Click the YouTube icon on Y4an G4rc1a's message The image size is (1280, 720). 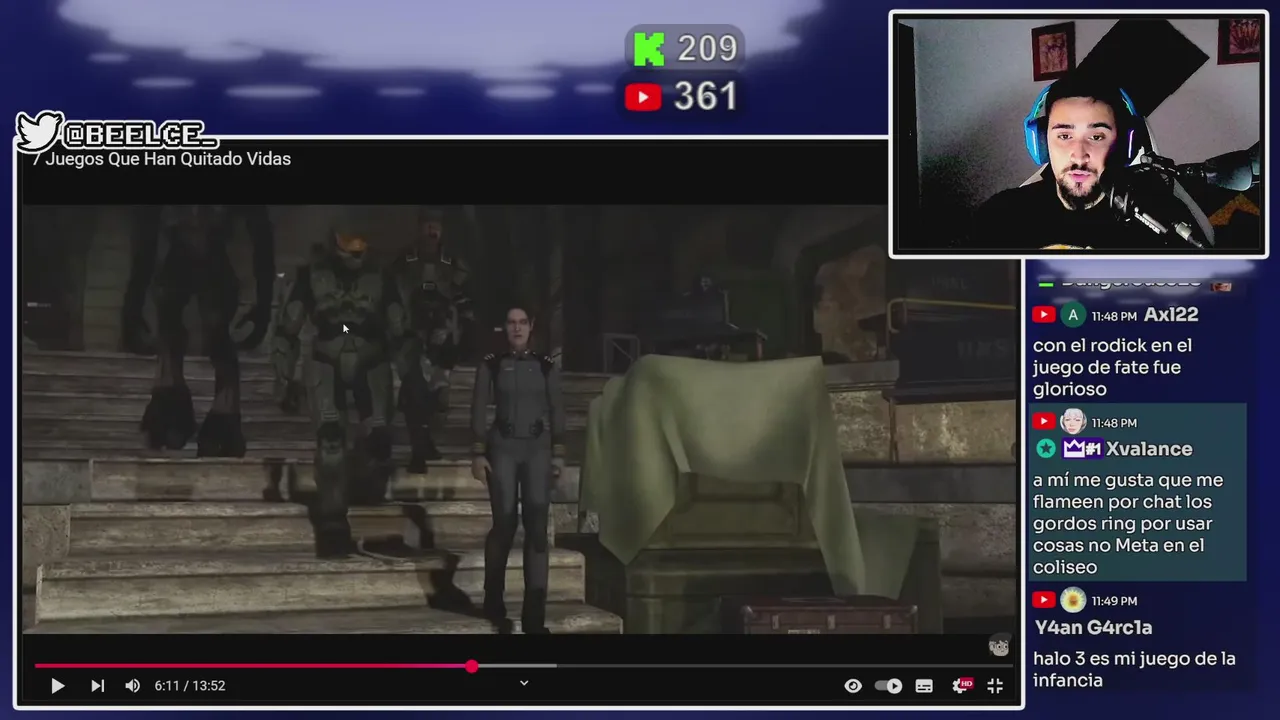click(x=1043, y=600)
